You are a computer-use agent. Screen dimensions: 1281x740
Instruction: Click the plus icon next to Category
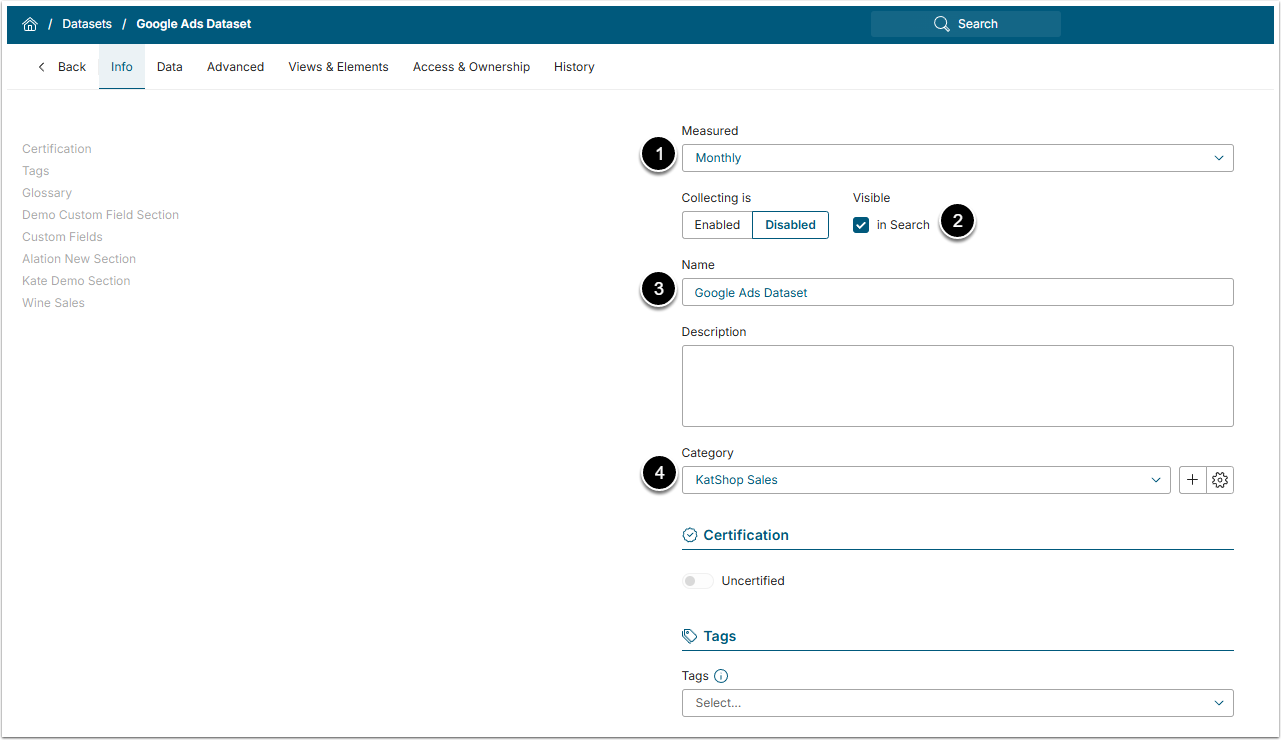1193,480
